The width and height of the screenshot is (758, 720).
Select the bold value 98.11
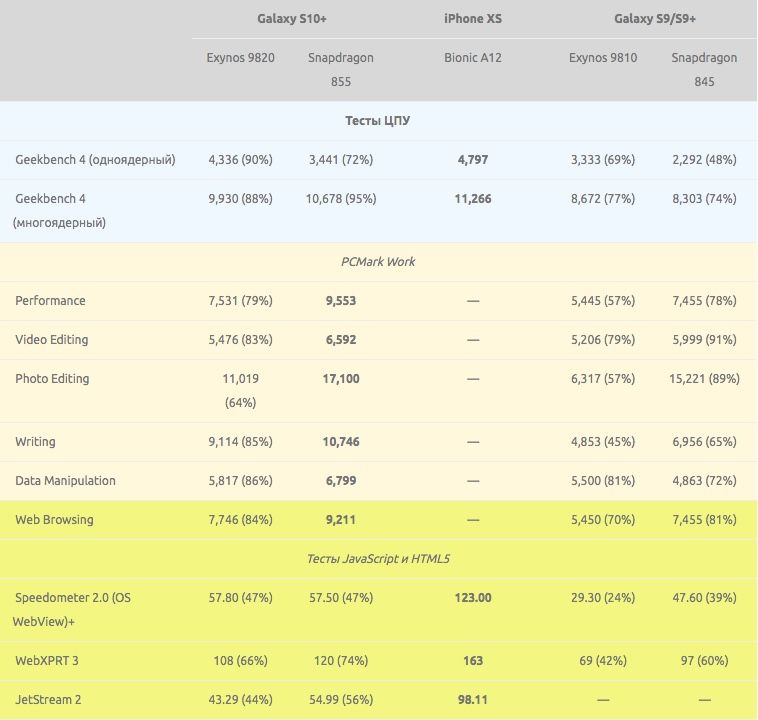tap(473, 700)
